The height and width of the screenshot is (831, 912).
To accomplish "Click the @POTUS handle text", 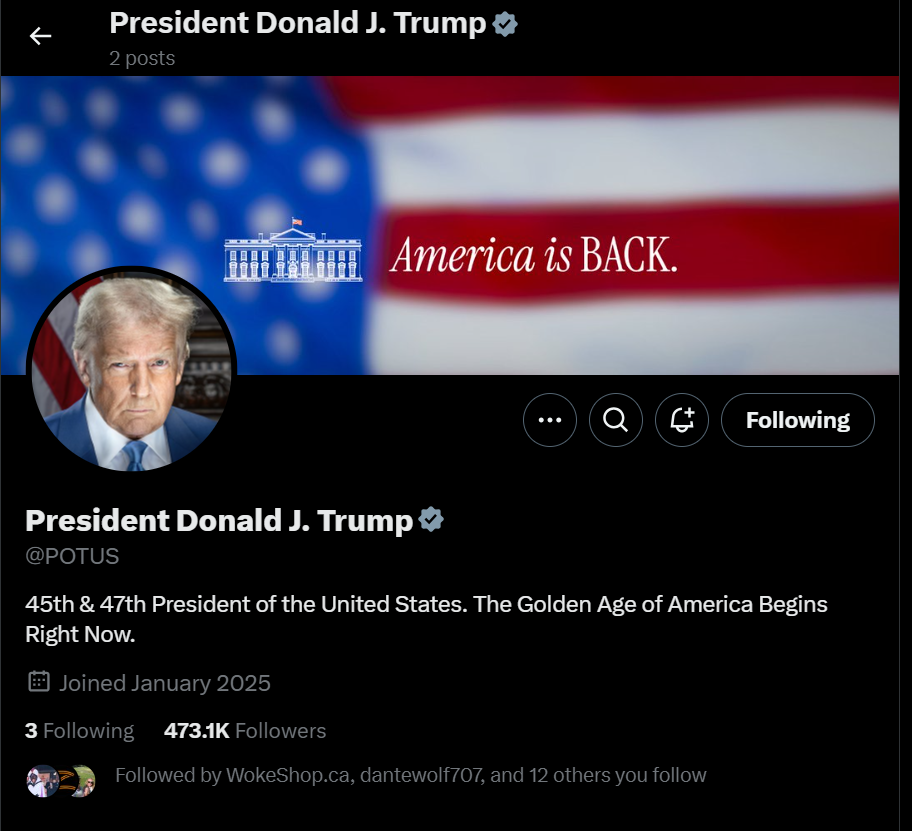I will 72,557.
